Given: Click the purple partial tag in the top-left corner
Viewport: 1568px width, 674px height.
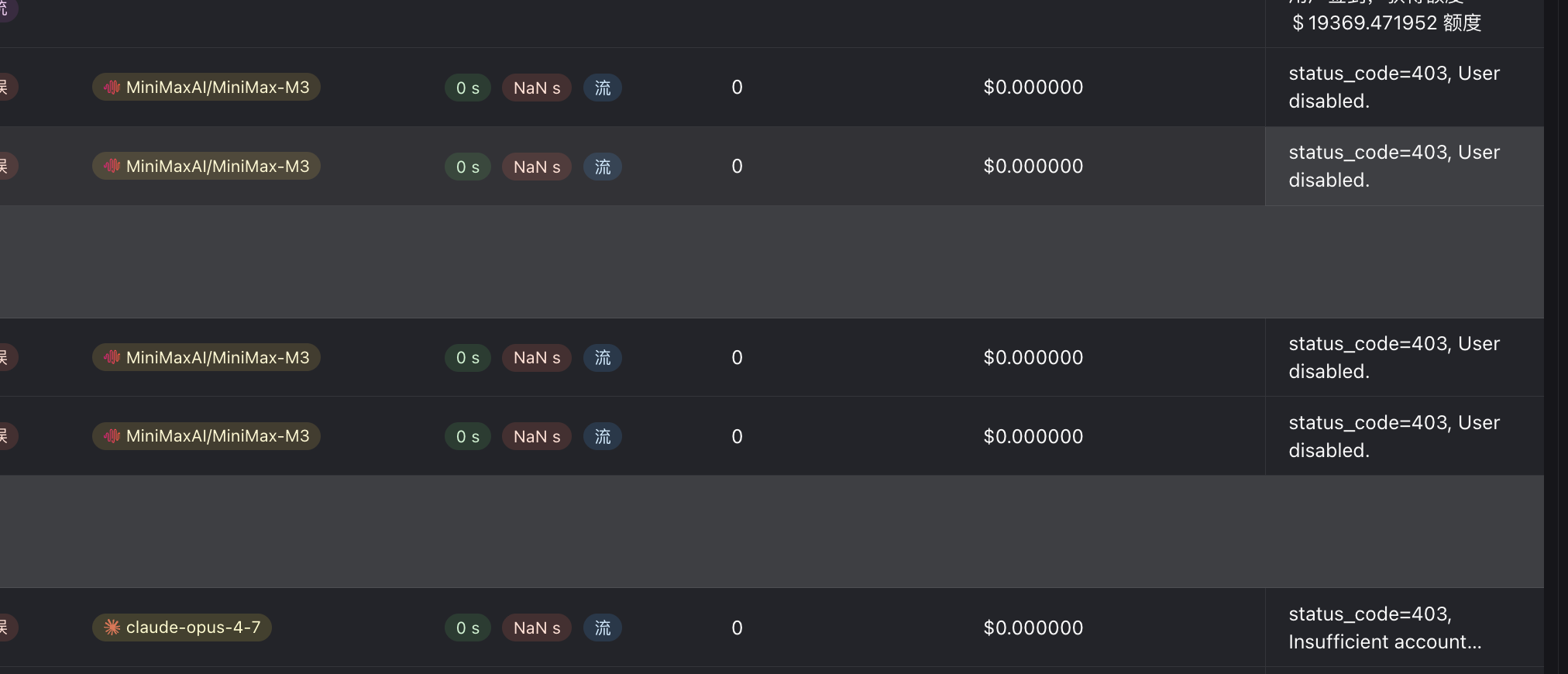Looking at the screenshot, I should click(8, 11).
